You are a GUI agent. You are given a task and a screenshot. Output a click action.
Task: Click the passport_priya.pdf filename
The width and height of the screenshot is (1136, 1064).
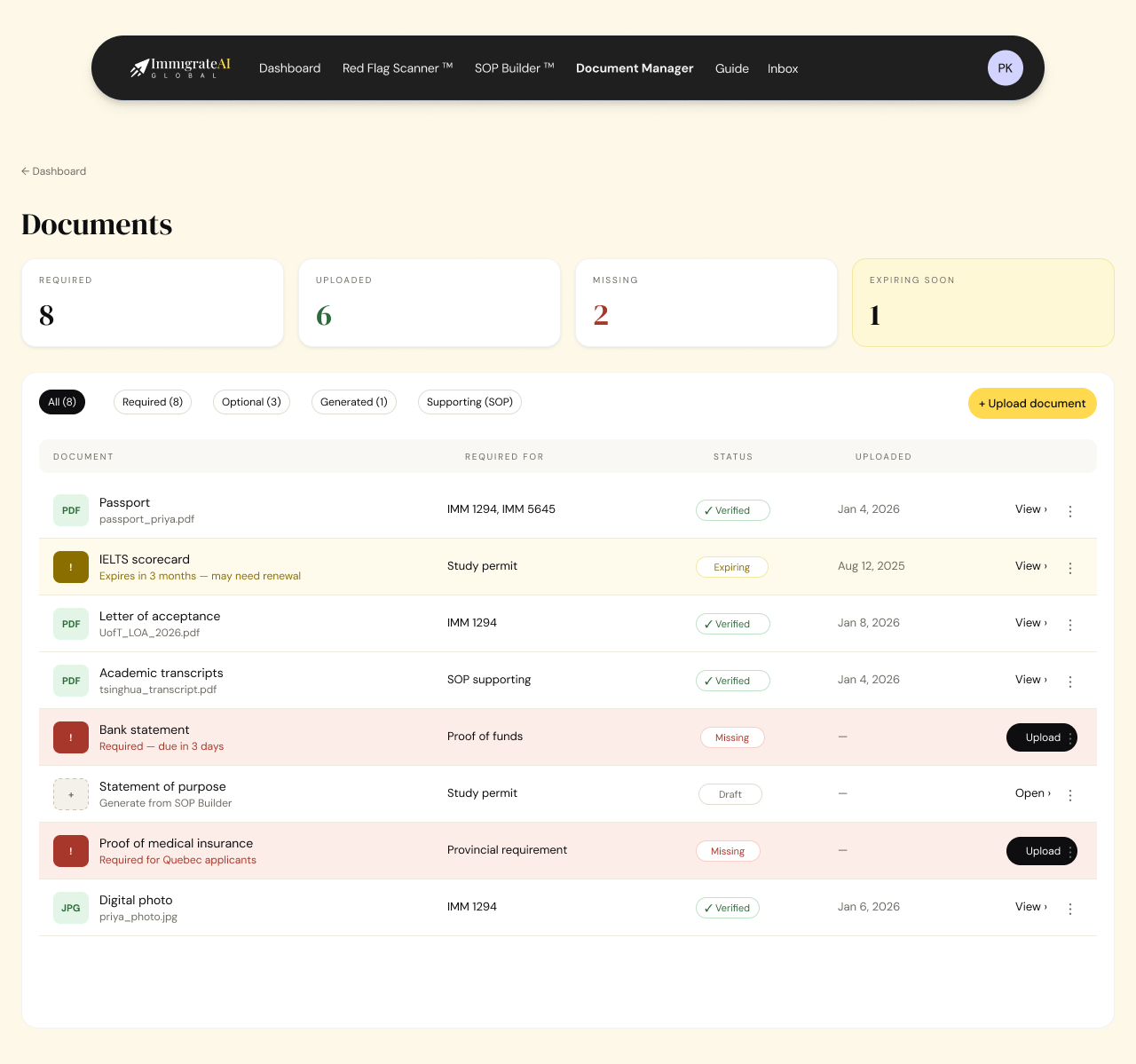click(x=146, y=519)
